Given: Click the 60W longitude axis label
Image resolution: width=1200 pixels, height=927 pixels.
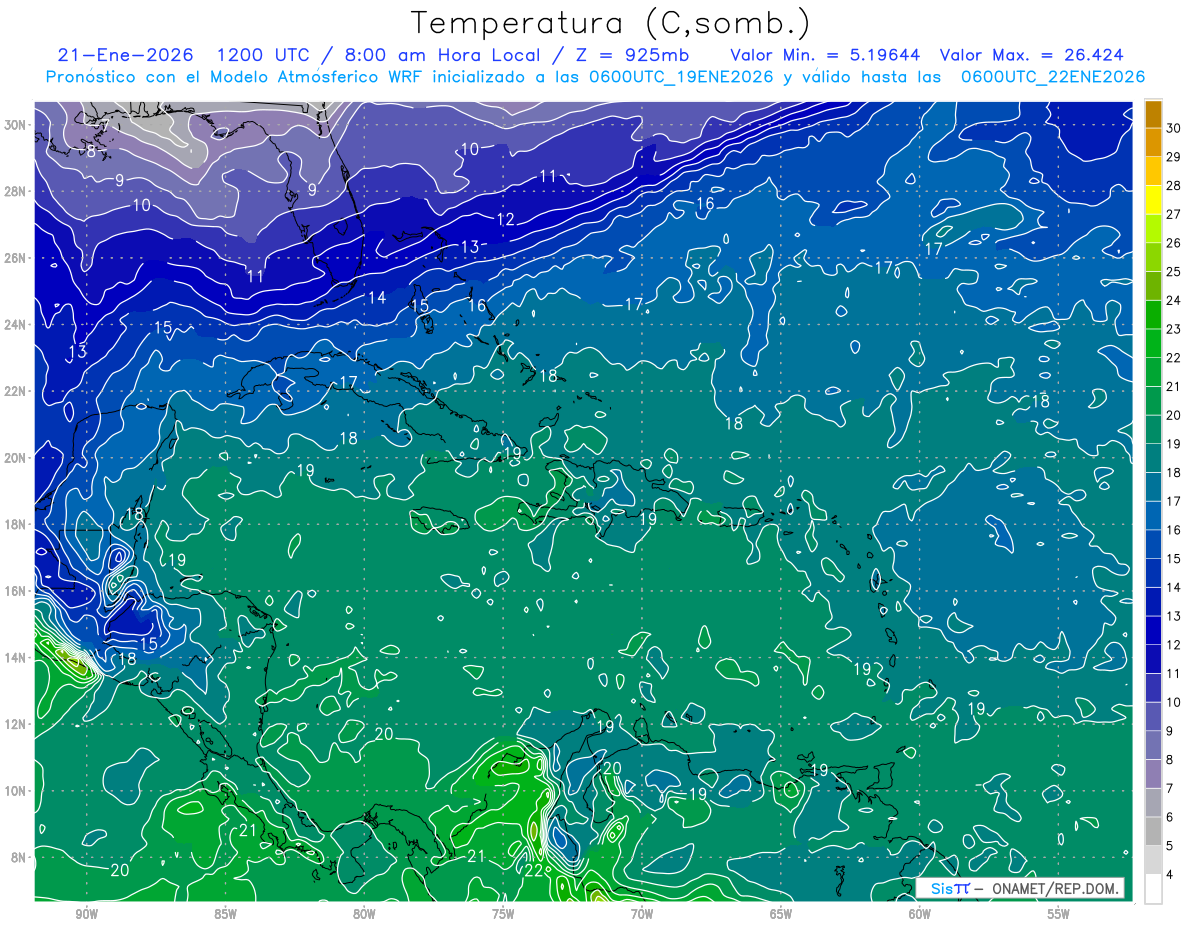Looking at the screenshot, I should (x=920, y=914).
